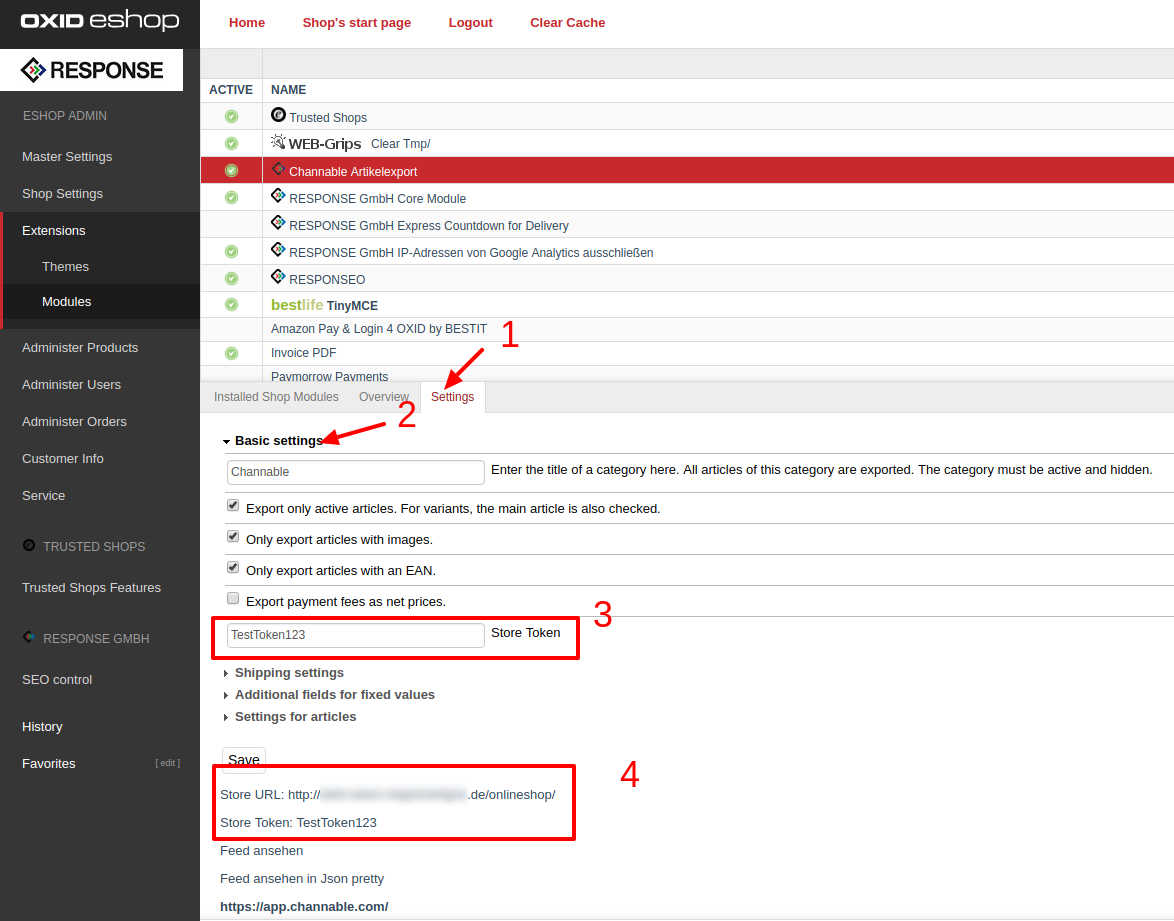Expand Settings for articles section
The width and height of the screenshot is (1174, 921).
(289, 717)
